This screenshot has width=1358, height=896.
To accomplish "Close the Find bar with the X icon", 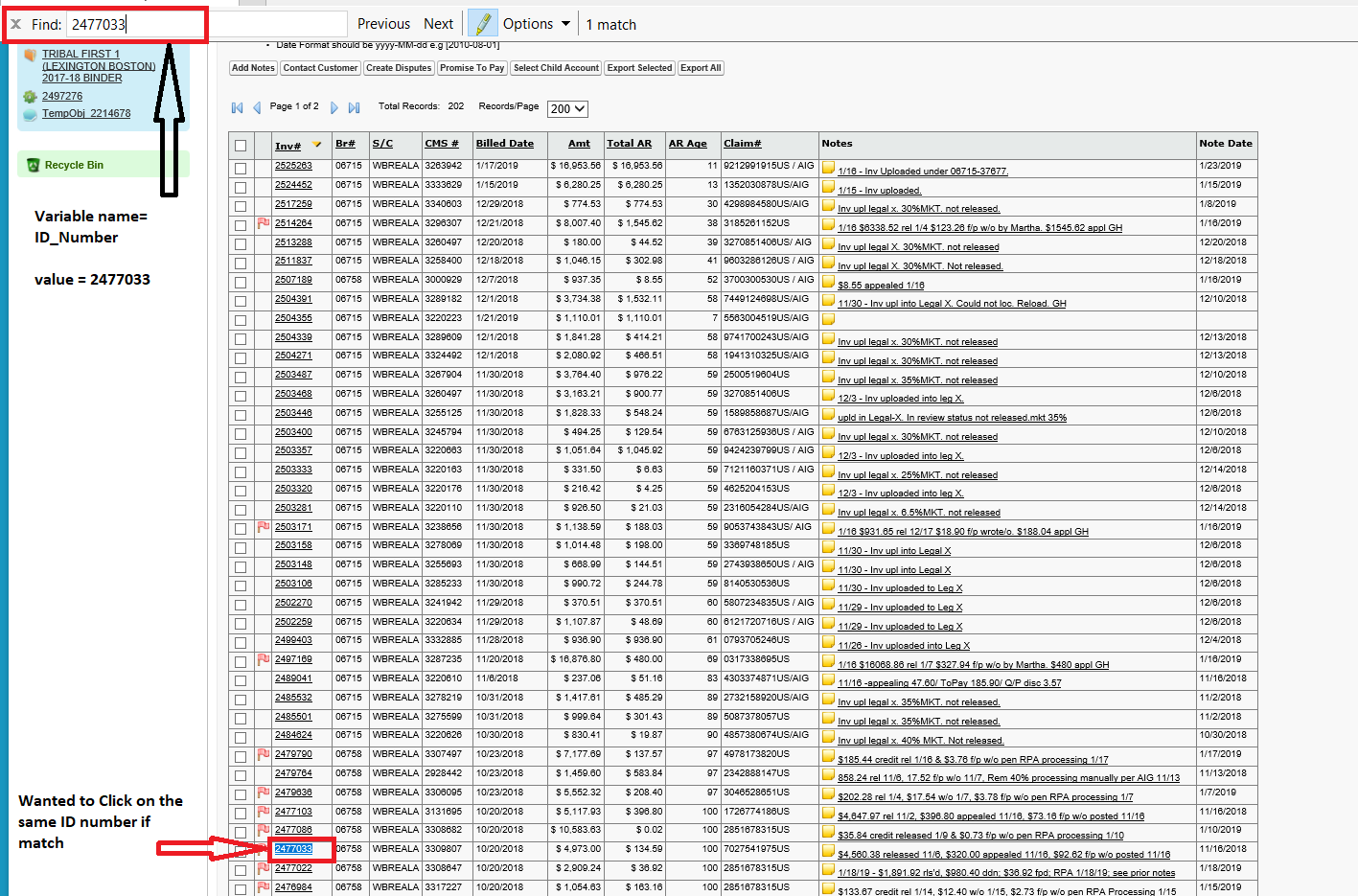I will (15, 24).
